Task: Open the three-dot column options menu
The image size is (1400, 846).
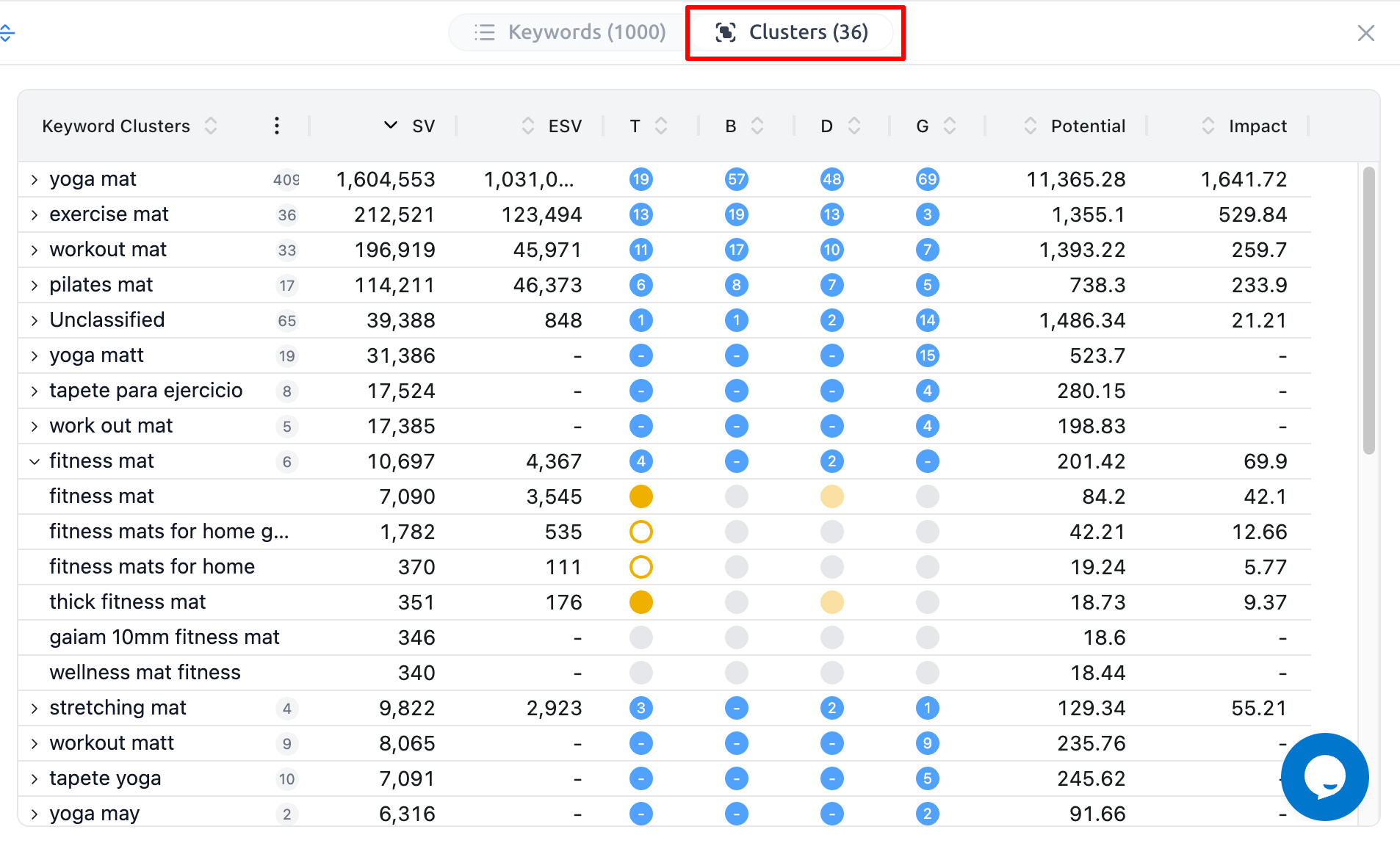Action: point(277,126)
